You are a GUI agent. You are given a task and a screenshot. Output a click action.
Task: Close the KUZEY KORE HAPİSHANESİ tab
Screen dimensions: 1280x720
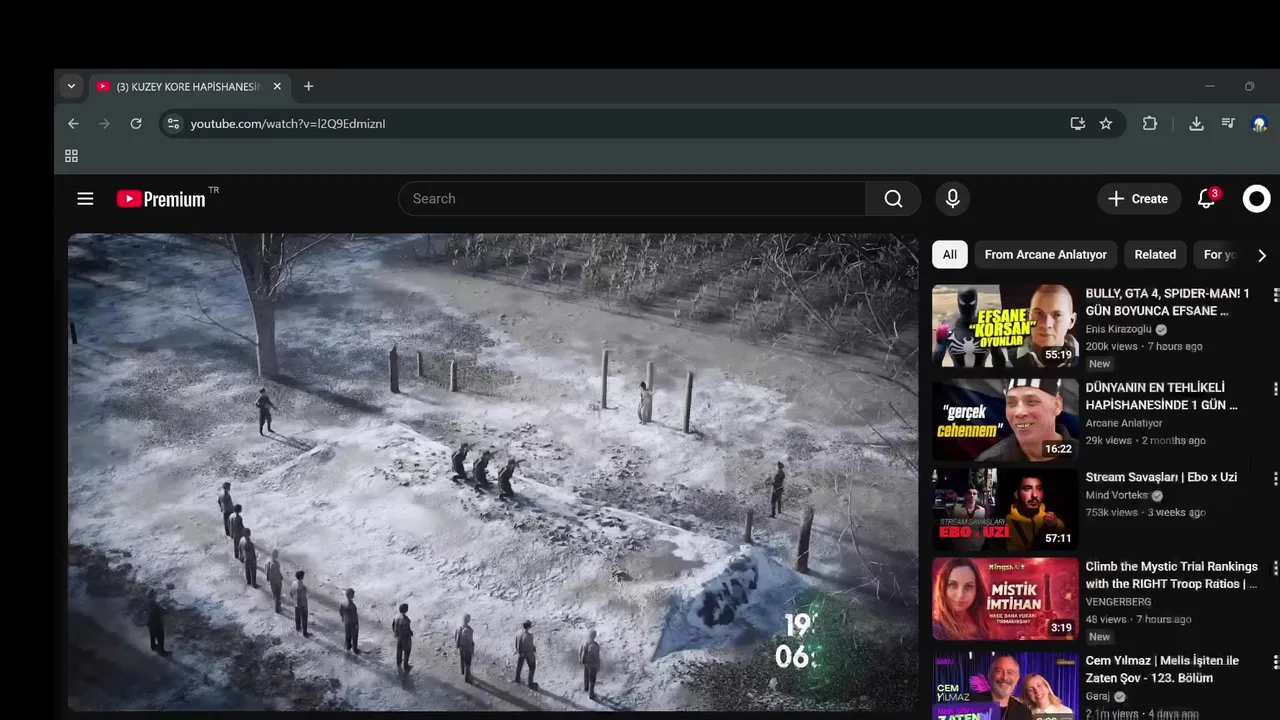(x=277, y=87)
